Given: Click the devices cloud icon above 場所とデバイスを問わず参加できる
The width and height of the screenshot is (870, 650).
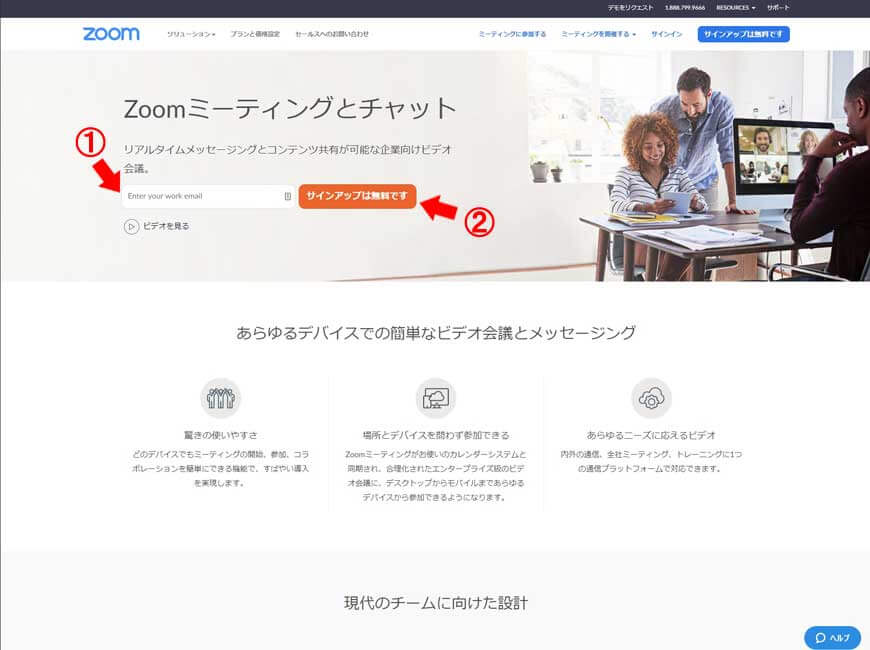Looking at the screenshot, I should (x=436, y=398).
